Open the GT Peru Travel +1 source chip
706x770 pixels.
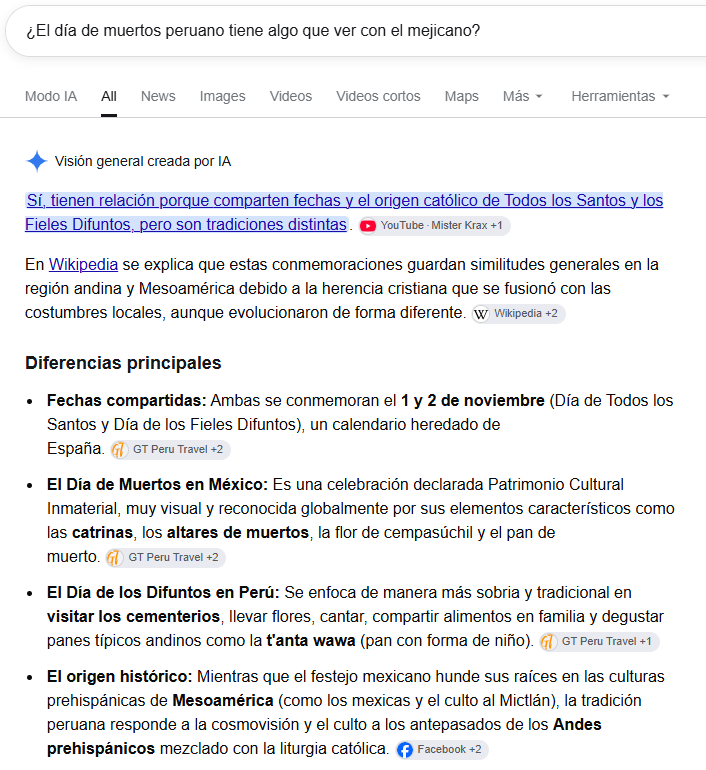[x=599, y=641]
